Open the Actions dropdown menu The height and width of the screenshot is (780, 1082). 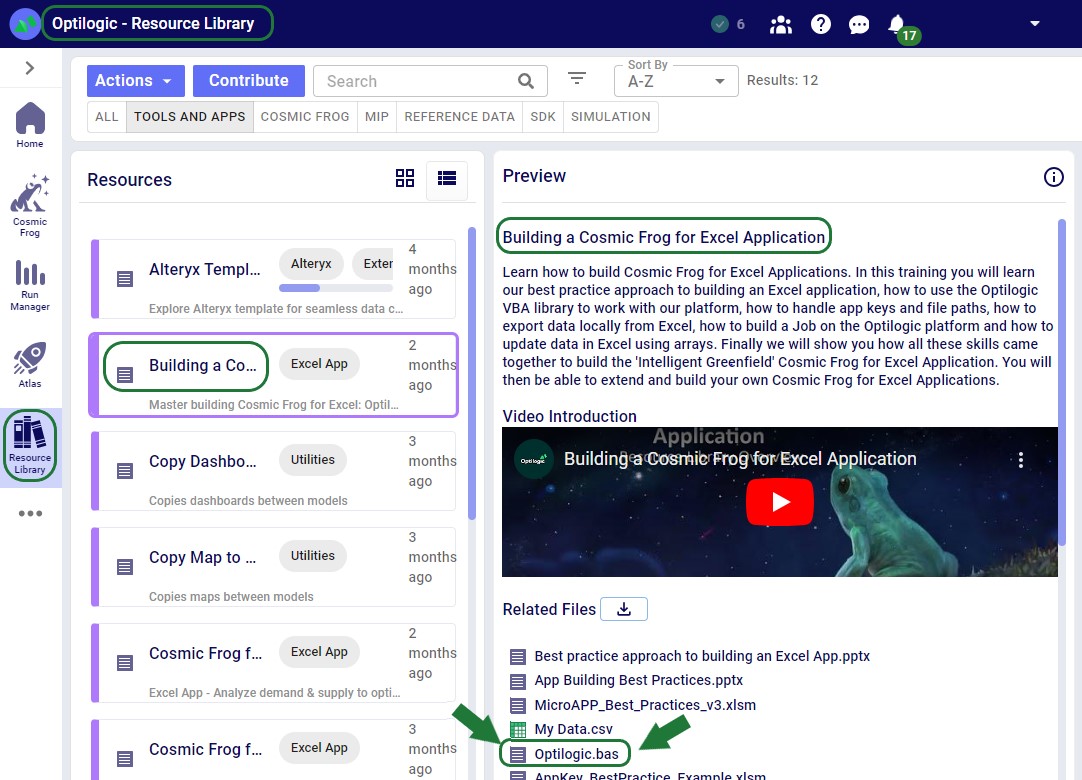[136, 81]
